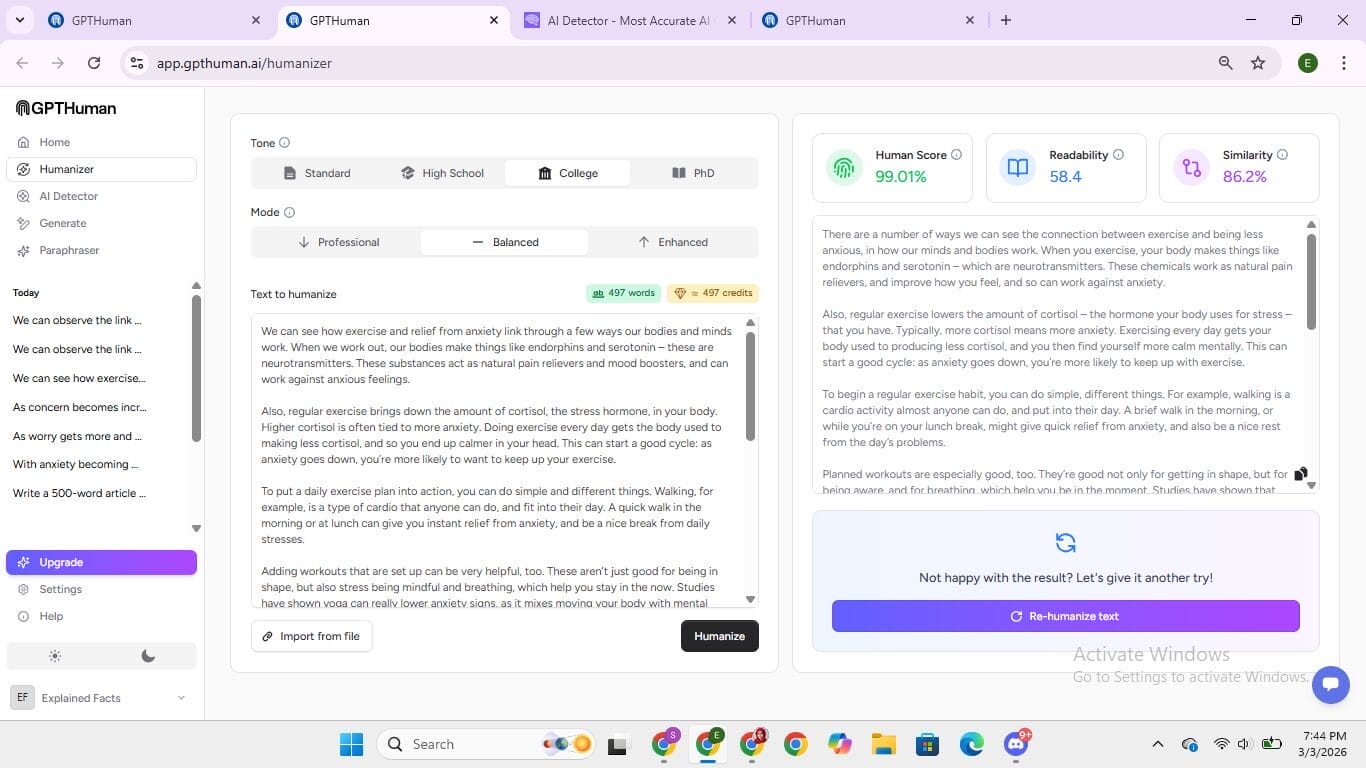
Task: Reload the page
Action: [94, 63]
